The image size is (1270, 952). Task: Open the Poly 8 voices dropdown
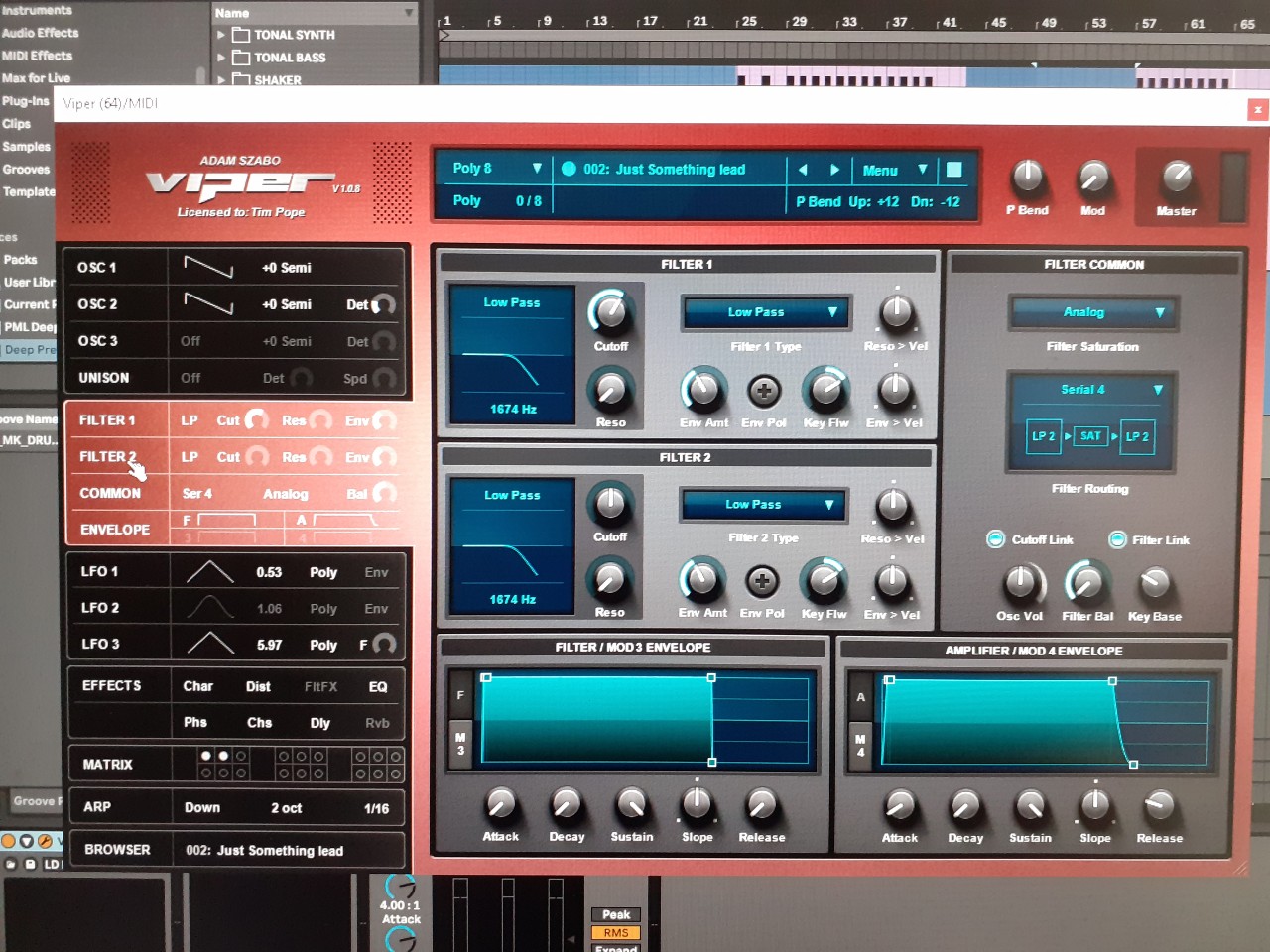(496, 168)
